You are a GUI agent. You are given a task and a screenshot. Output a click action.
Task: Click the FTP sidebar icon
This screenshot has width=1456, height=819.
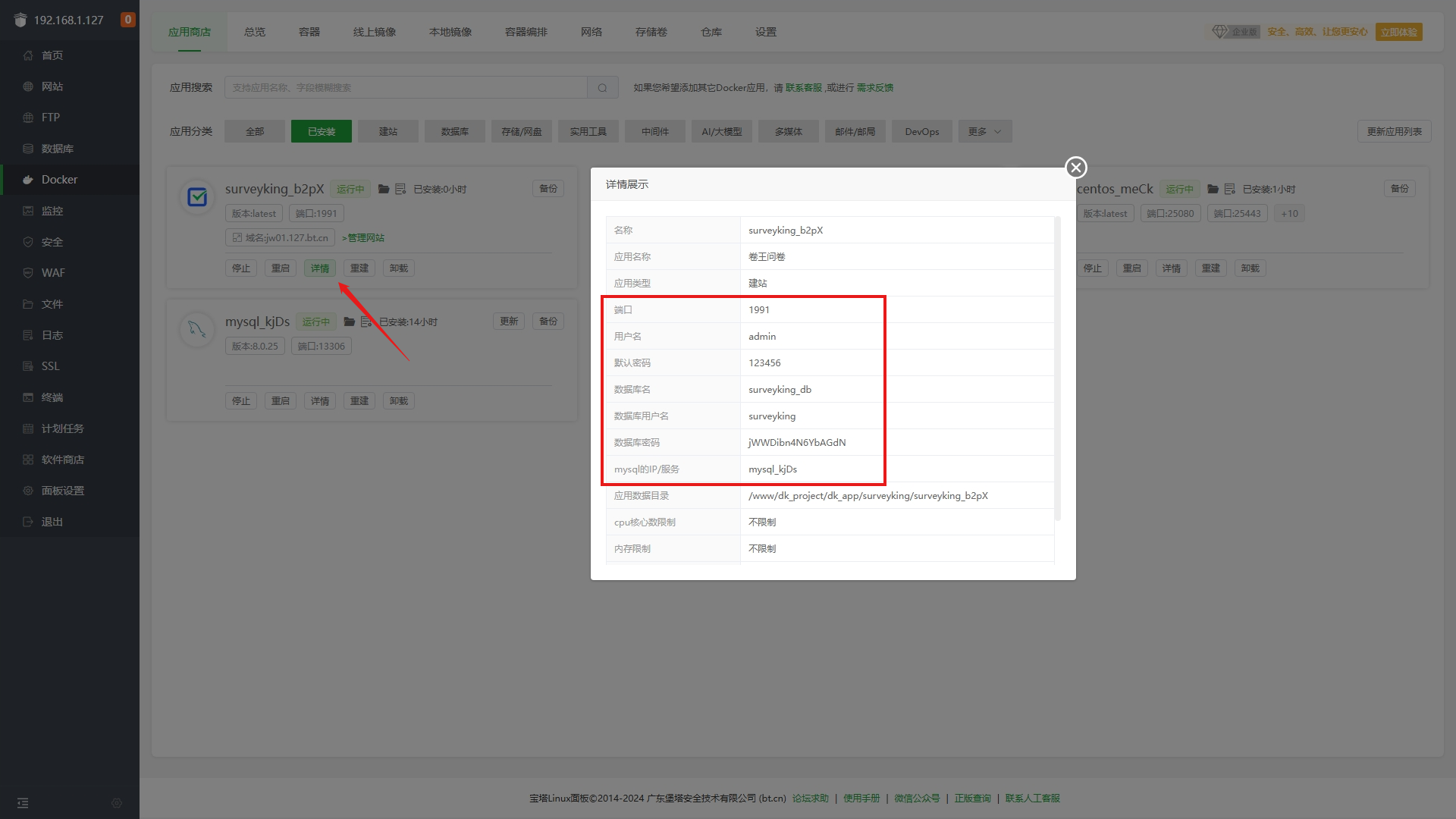click(x=28, y=118)
